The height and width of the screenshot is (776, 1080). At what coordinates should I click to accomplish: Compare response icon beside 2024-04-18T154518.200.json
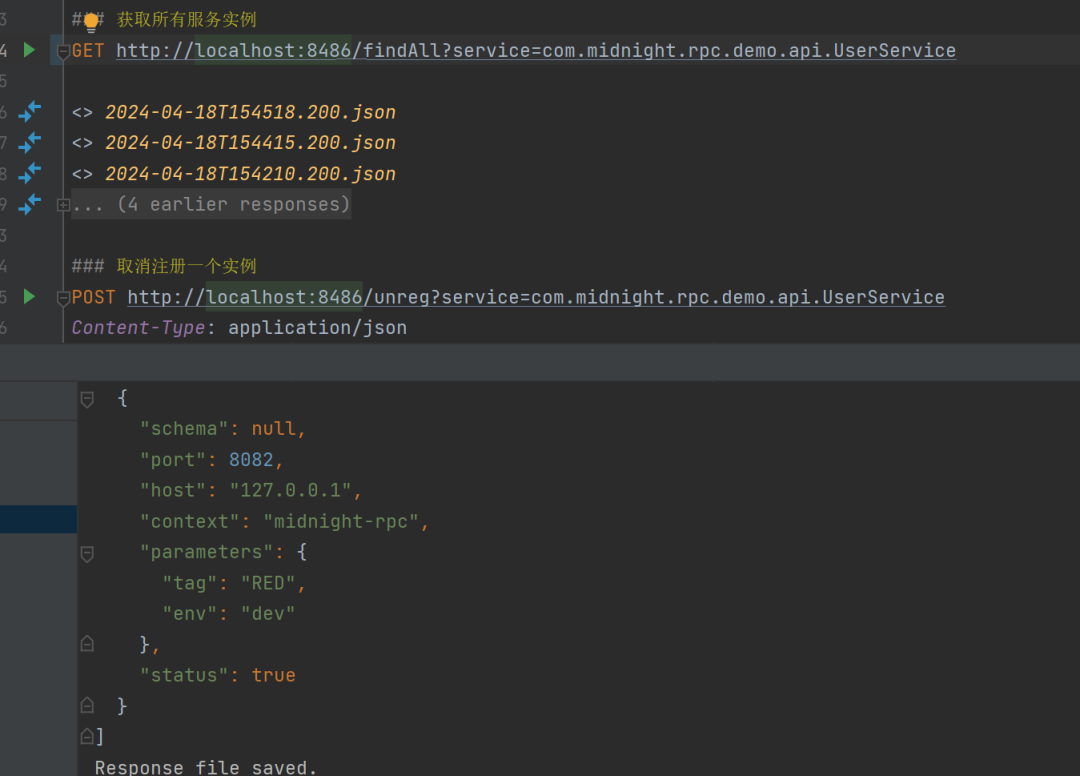pyautogui.click(x=29, y=112)
